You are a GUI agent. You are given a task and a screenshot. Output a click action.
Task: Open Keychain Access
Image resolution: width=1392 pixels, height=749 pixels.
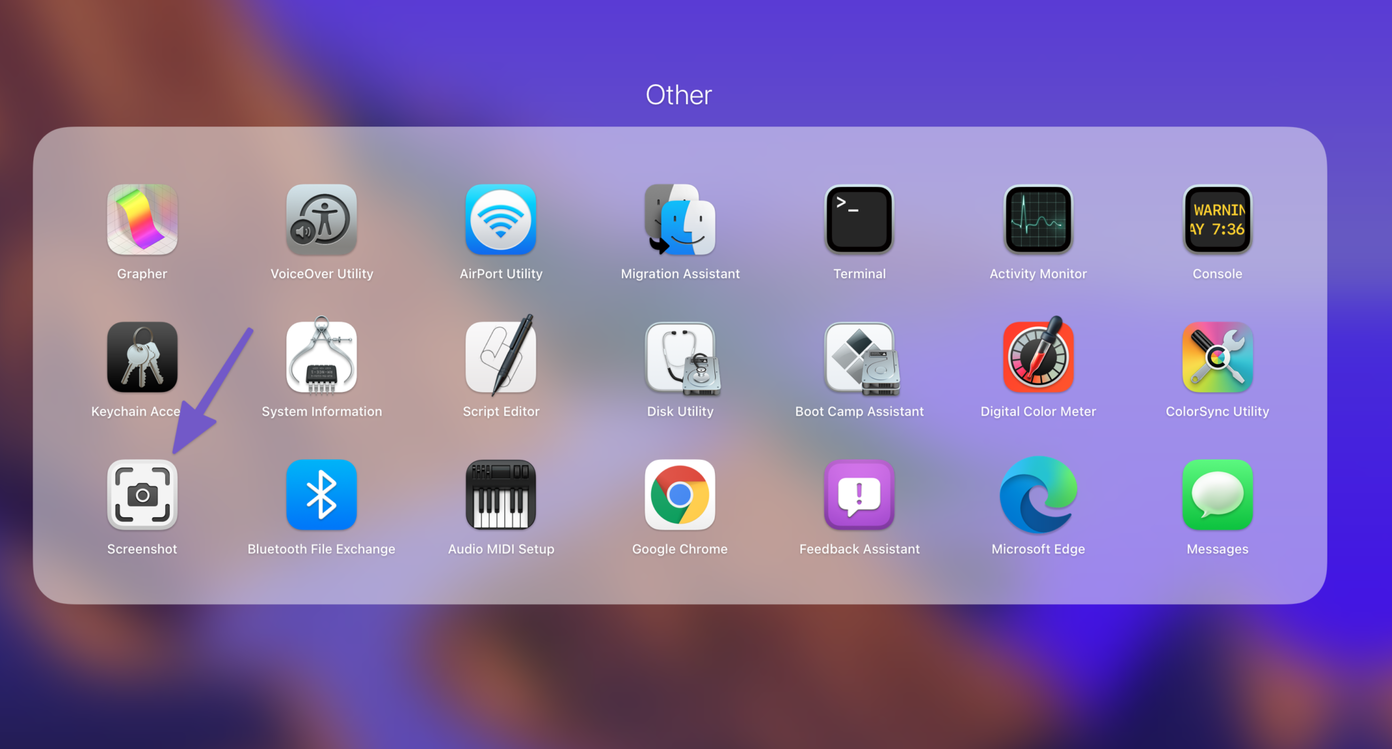point(142,357)
